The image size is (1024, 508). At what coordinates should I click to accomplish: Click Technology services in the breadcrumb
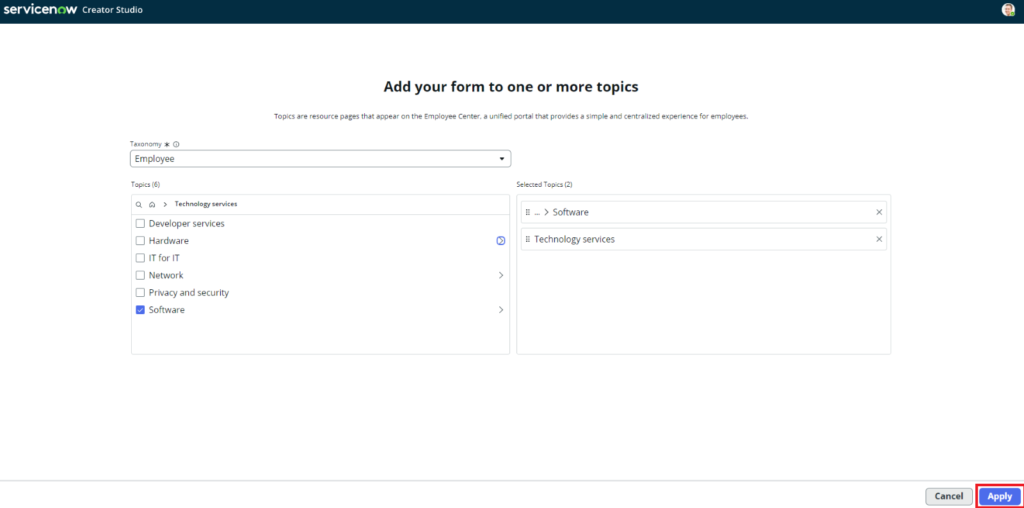coord(206,204)
